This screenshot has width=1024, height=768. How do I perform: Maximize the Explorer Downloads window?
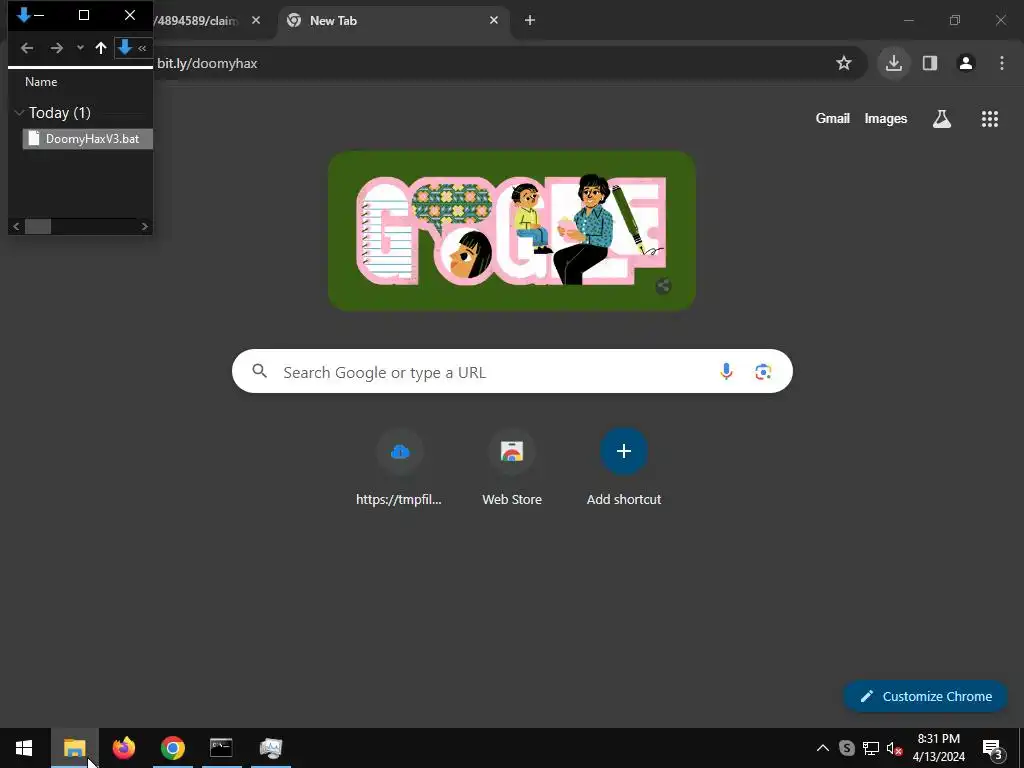point(84,15)
